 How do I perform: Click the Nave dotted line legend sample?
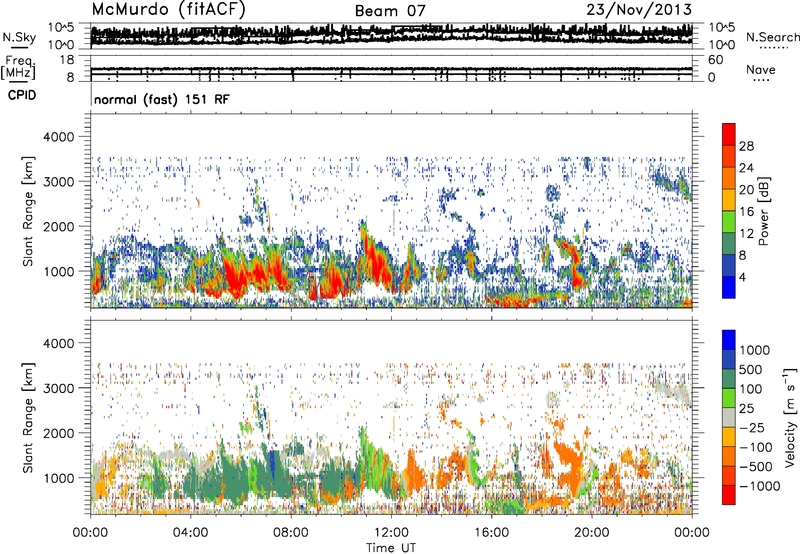(x=761, y=80)
